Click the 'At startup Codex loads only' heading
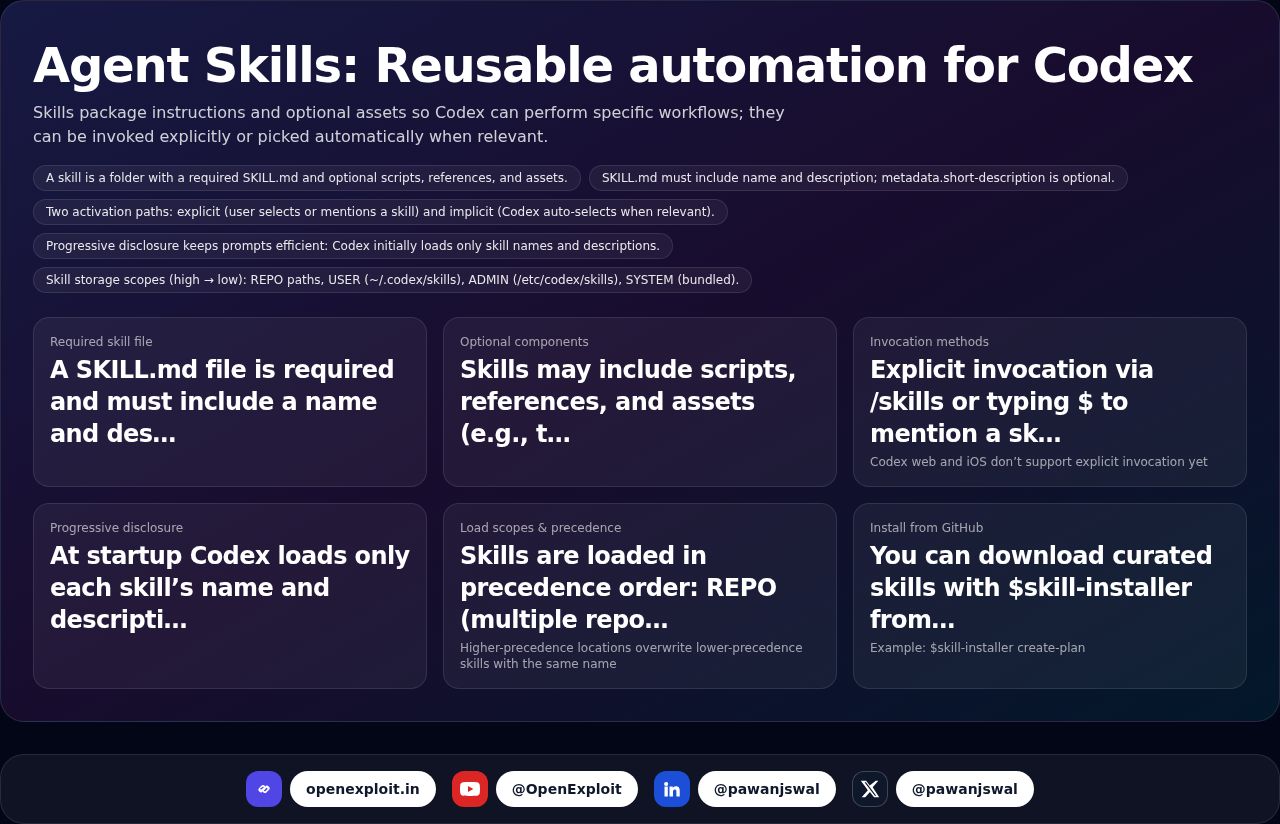 click(230, 587)
